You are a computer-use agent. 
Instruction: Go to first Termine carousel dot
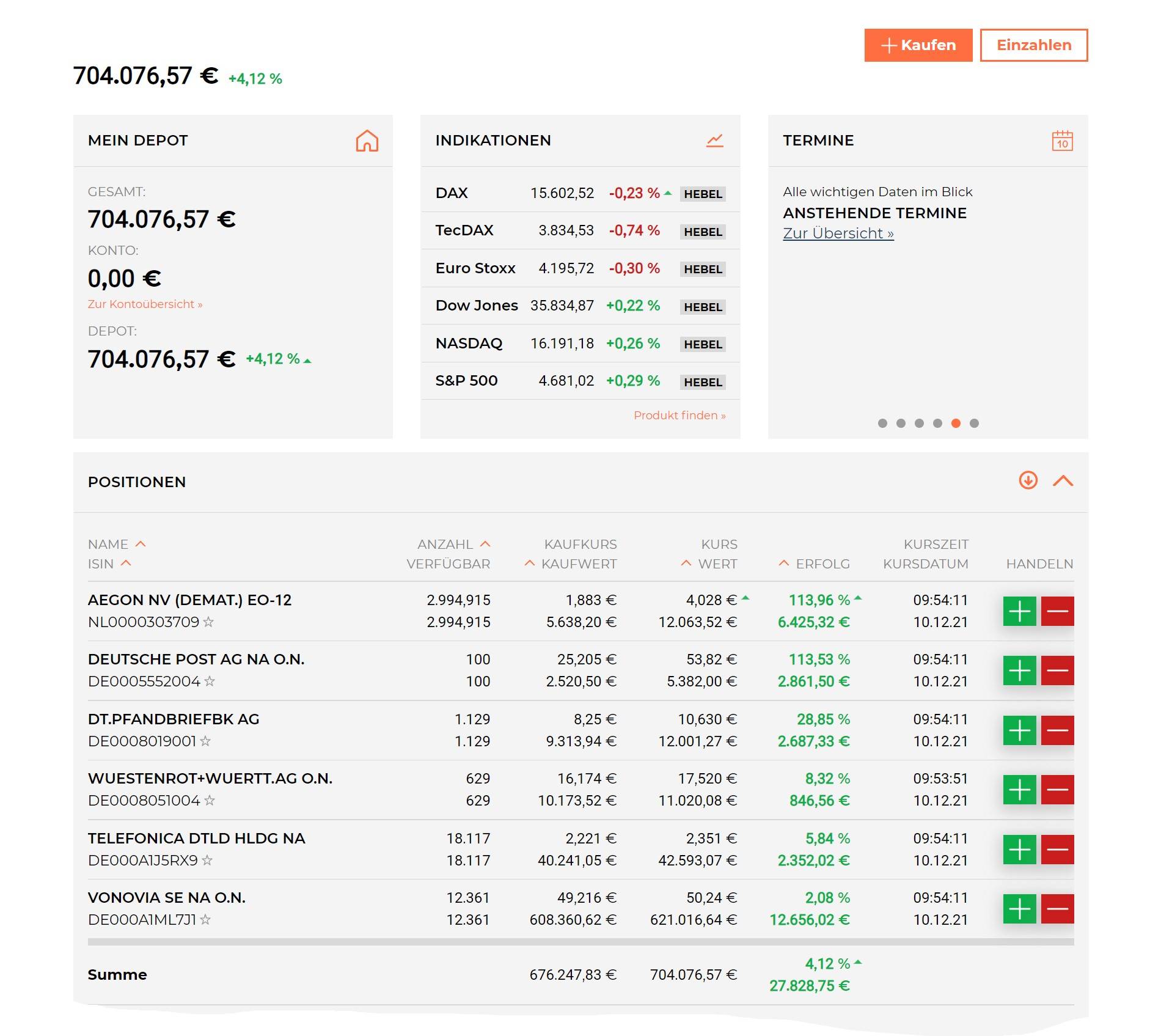(x=882, y=423)
